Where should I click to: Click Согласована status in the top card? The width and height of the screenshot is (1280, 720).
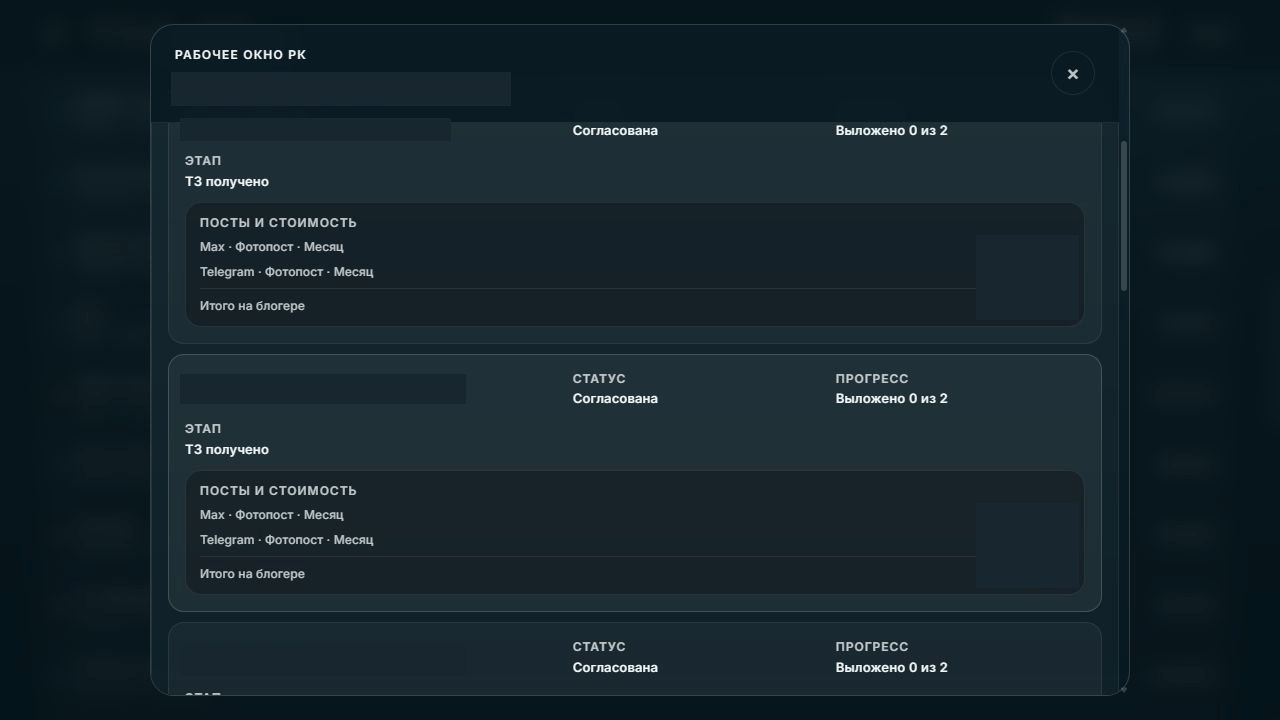(x=615, y=131)
